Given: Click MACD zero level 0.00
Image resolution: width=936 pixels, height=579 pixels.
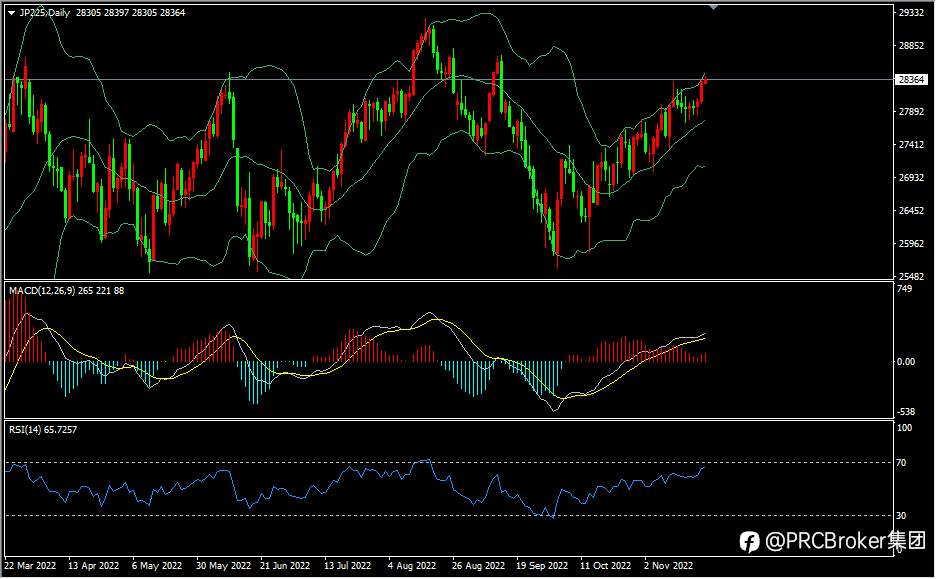Looking at the screenshot, I should [x=906, y=362].
